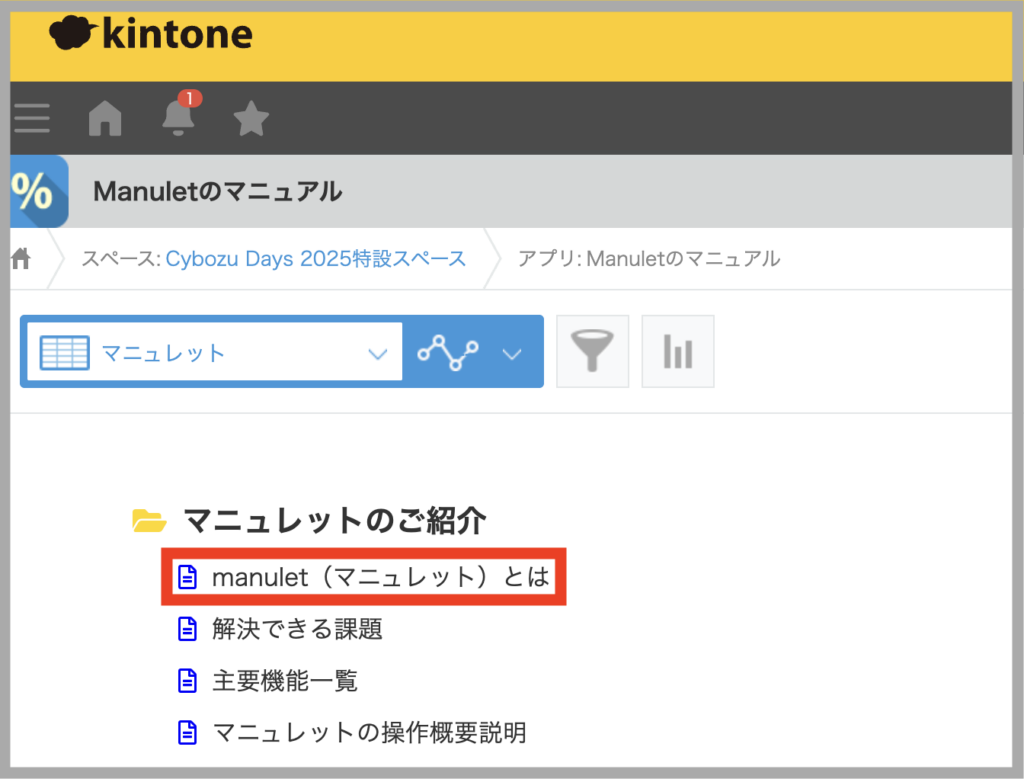
Task: Open the 解決できる課題 page
Action: [x=297, y=629]
